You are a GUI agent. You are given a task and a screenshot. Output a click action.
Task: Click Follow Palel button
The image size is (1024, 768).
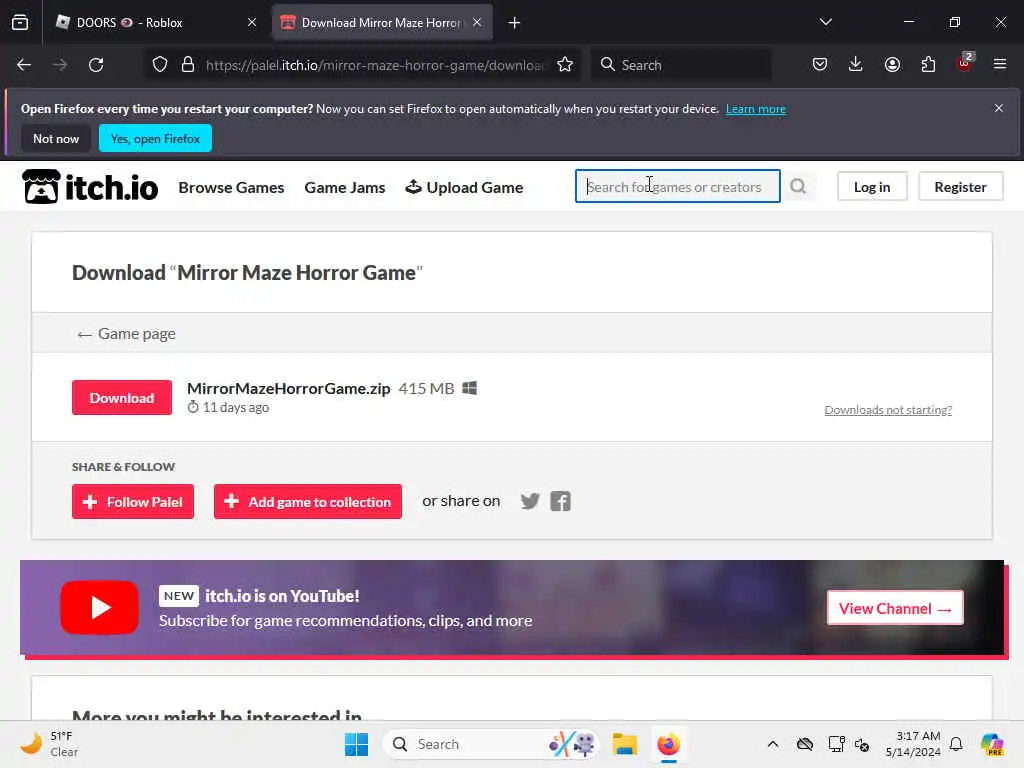point(133,502)
